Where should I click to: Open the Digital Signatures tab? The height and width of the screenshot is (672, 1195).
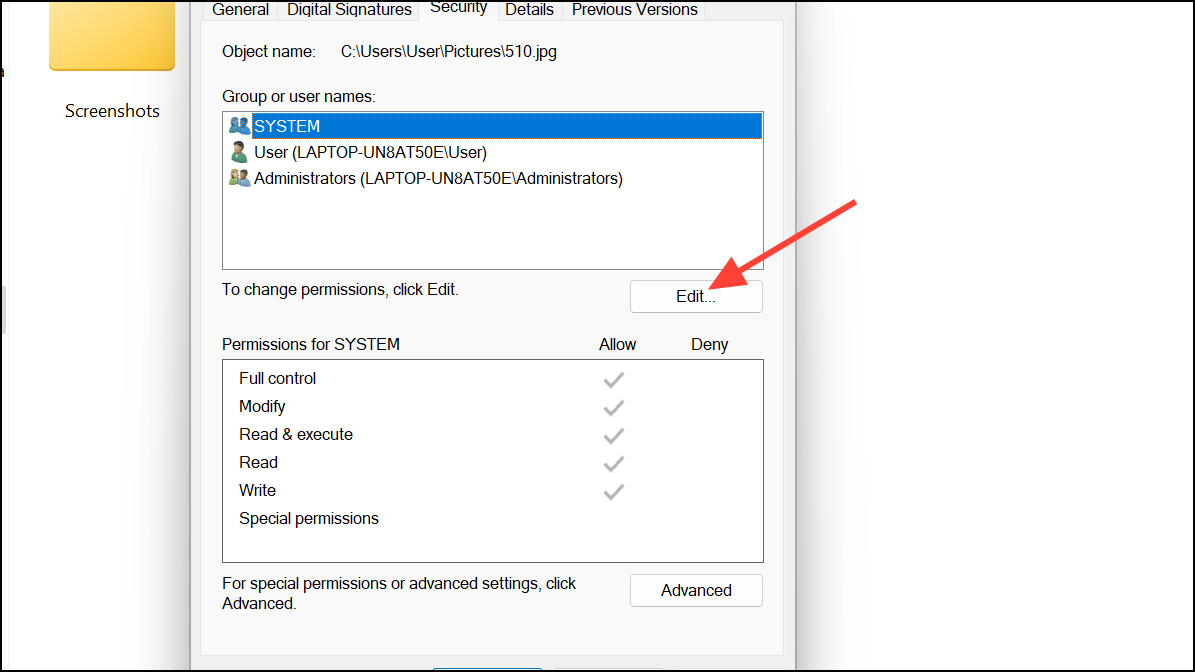[349, 10]
